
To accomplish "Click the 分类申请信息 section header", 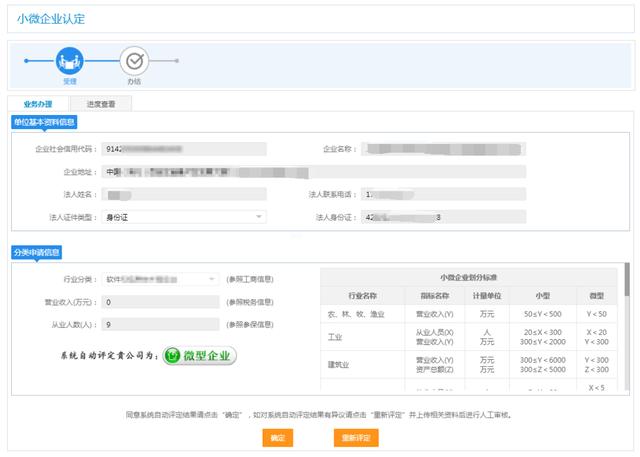I will click(x=37, y=252).
